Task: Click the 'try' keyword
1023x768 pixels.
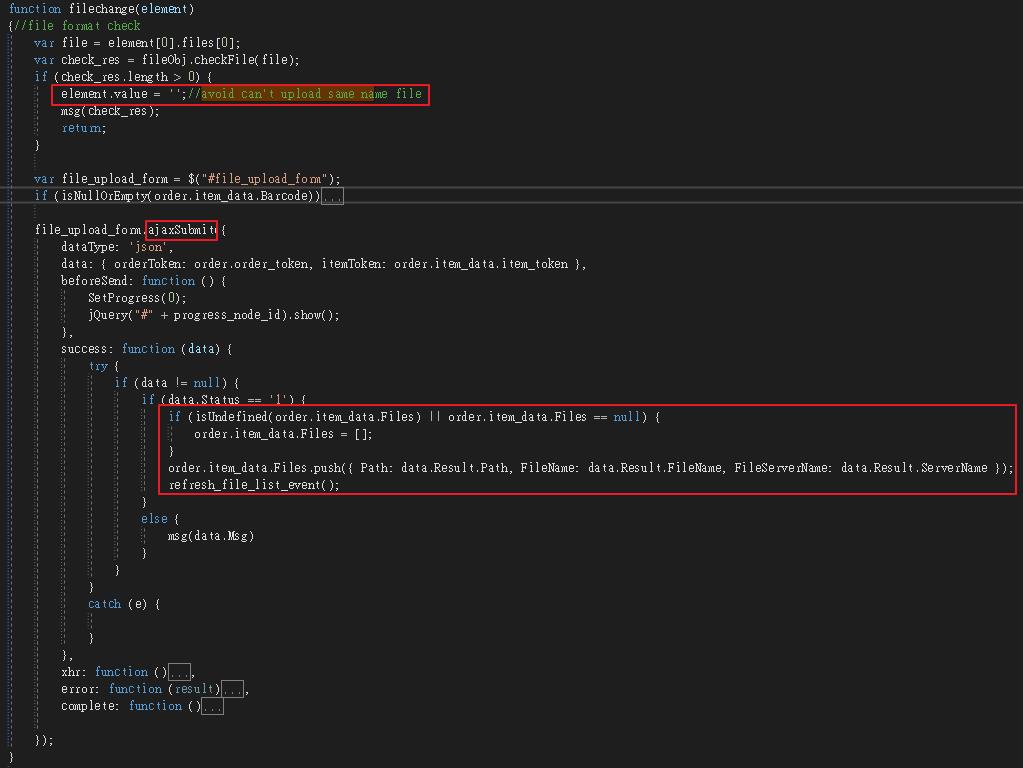Action: (98, 365)
